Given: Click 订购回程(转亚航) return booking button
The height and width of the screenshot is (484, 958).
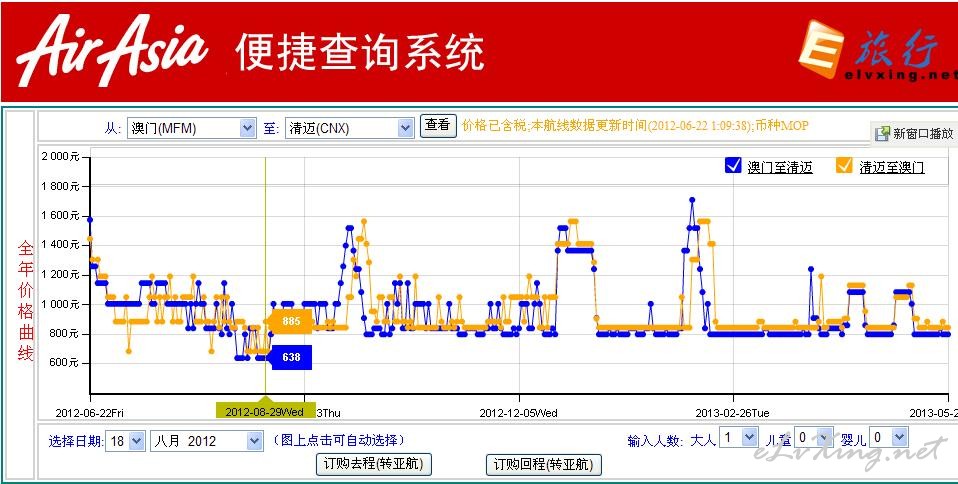Looking at the screenshot, I should point(543,464).
